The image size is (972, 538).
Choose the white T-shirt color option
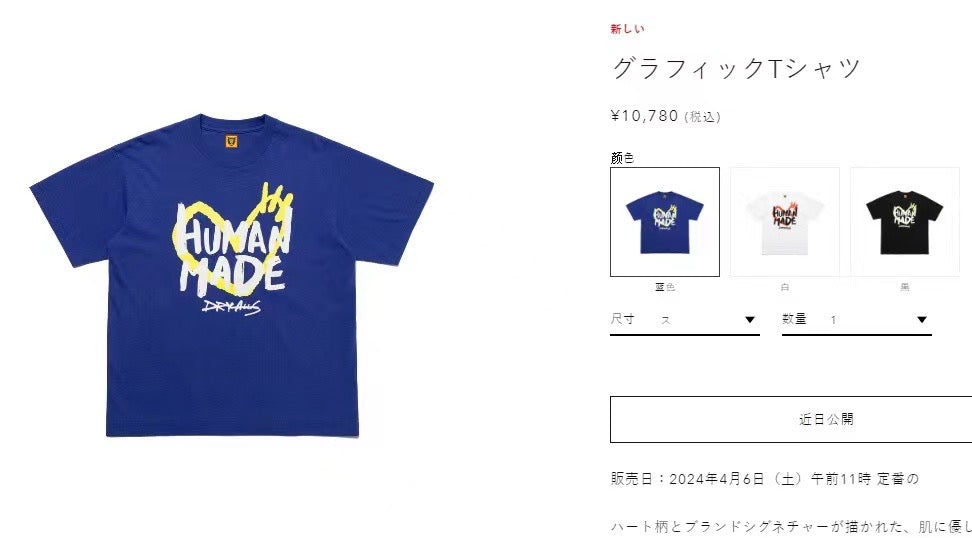point(785,222)
